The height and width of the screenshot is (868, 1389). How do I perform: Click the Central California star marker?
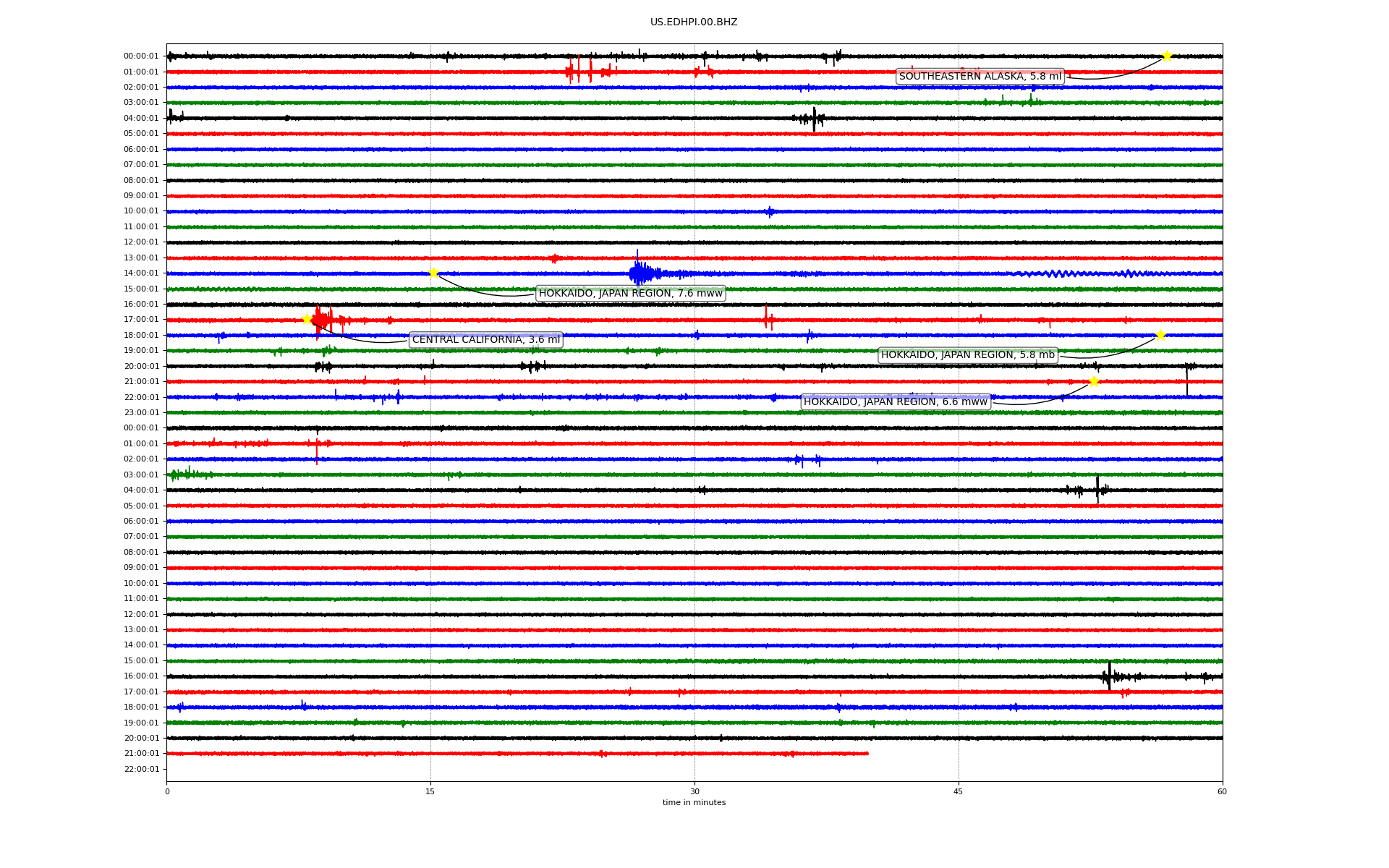coord(307,319)
